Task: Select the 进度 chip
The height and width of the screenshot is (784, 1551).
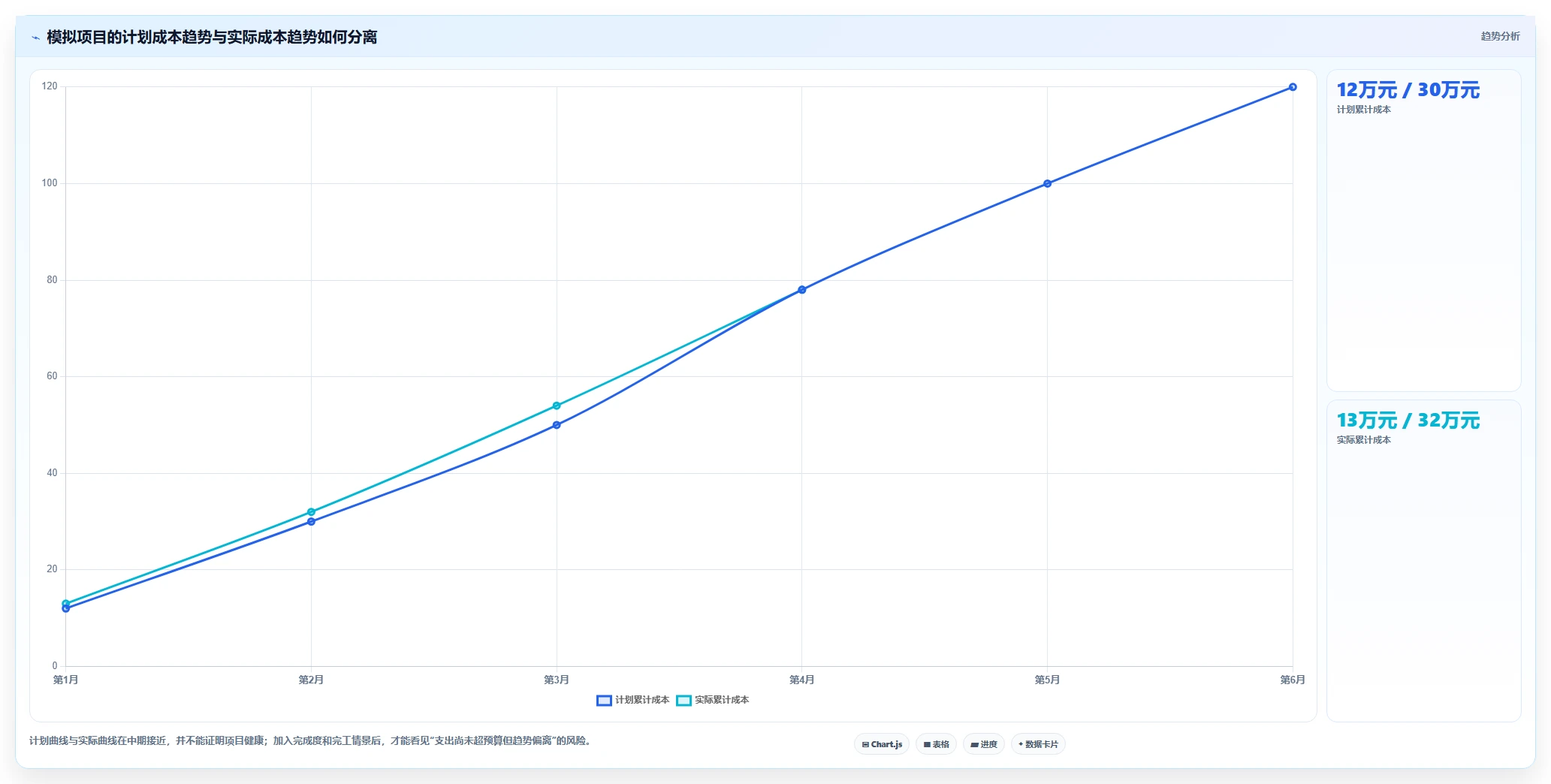Action: pyautogui.click(x=984, y=744)
